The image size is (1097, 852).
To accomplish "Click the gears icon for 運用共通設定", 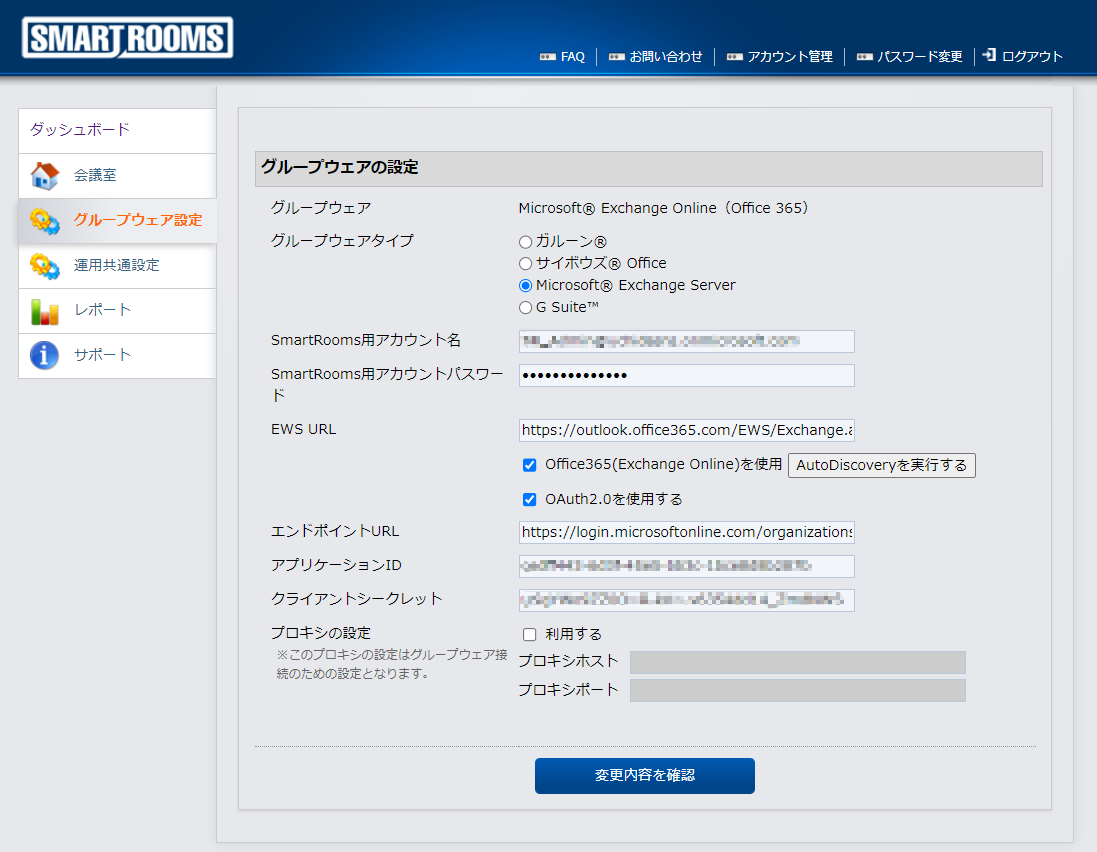I will (x=45, y=266).
